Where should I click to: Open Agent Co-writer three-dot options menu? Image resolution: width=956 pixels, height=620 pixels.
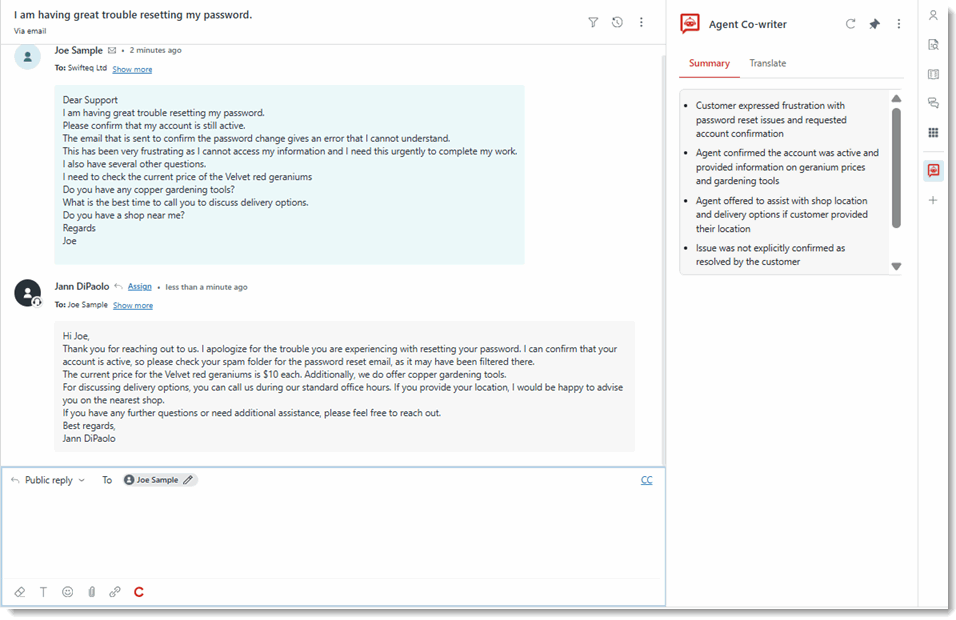[899, 24]
